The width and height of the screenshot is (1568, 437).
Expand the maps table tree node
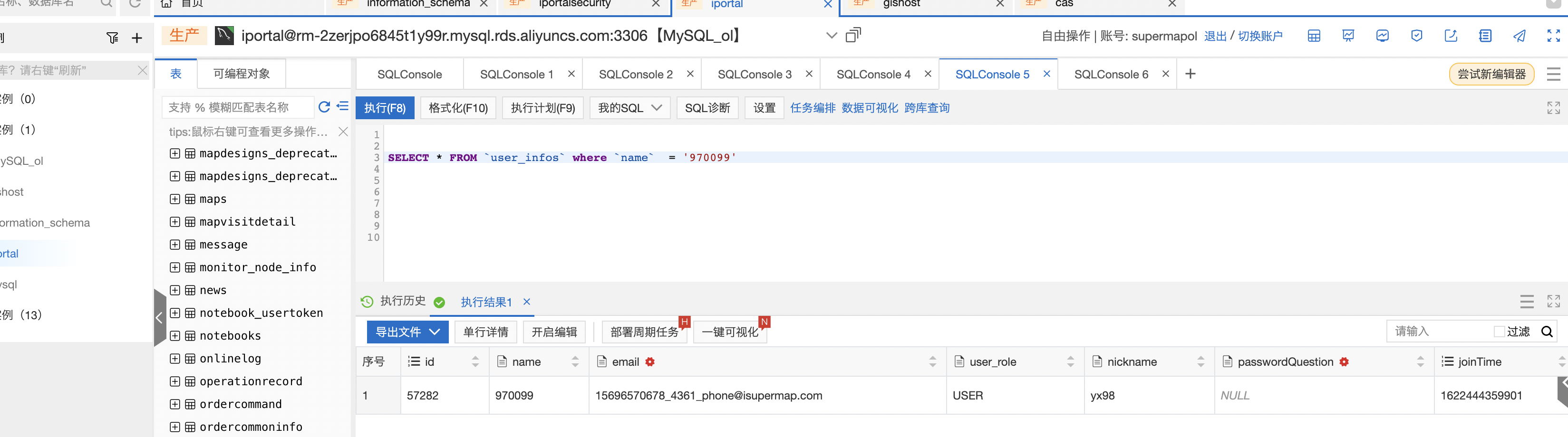[x=174, y=199]
